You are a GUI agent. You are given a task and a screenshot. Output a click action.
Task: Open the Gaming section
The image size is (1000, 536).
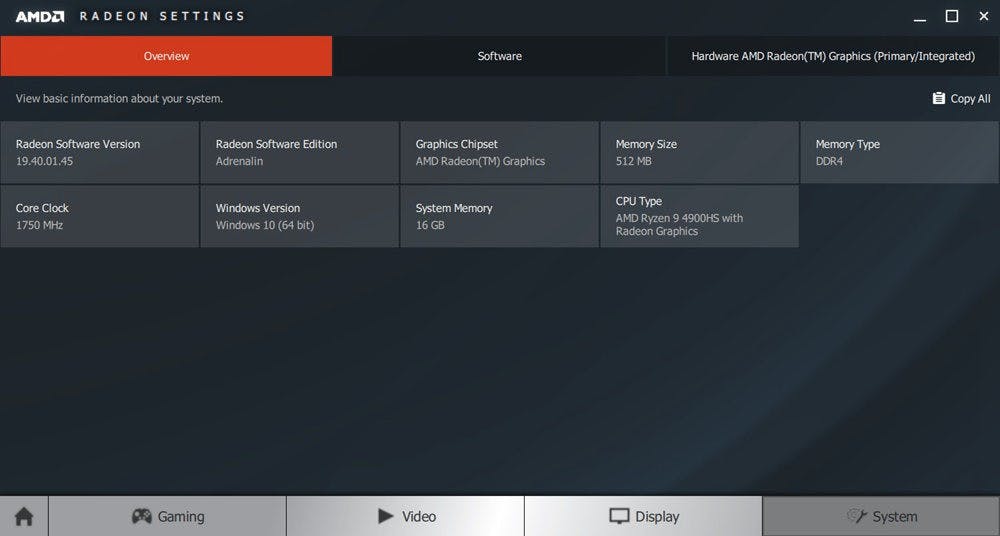(x=168, y=516)
